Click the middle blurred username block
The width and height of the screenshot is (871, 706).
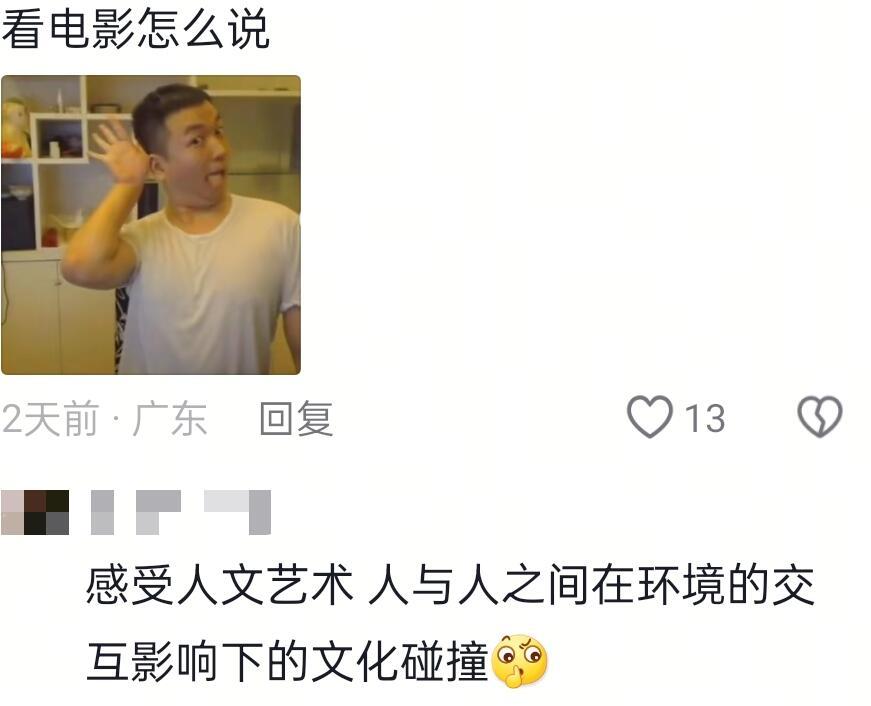coord(158,512)
